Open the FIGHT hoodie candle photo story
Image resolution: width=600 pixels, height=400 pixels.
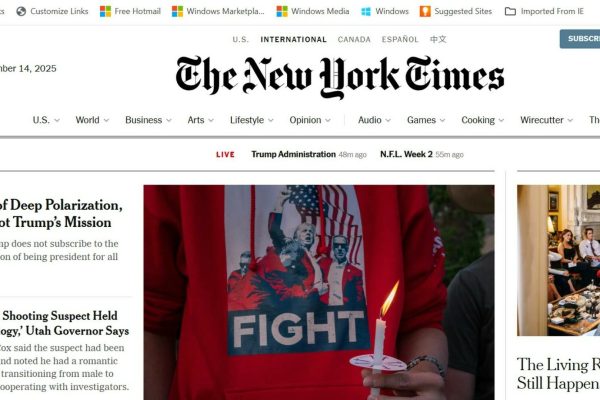pos(319,292)
